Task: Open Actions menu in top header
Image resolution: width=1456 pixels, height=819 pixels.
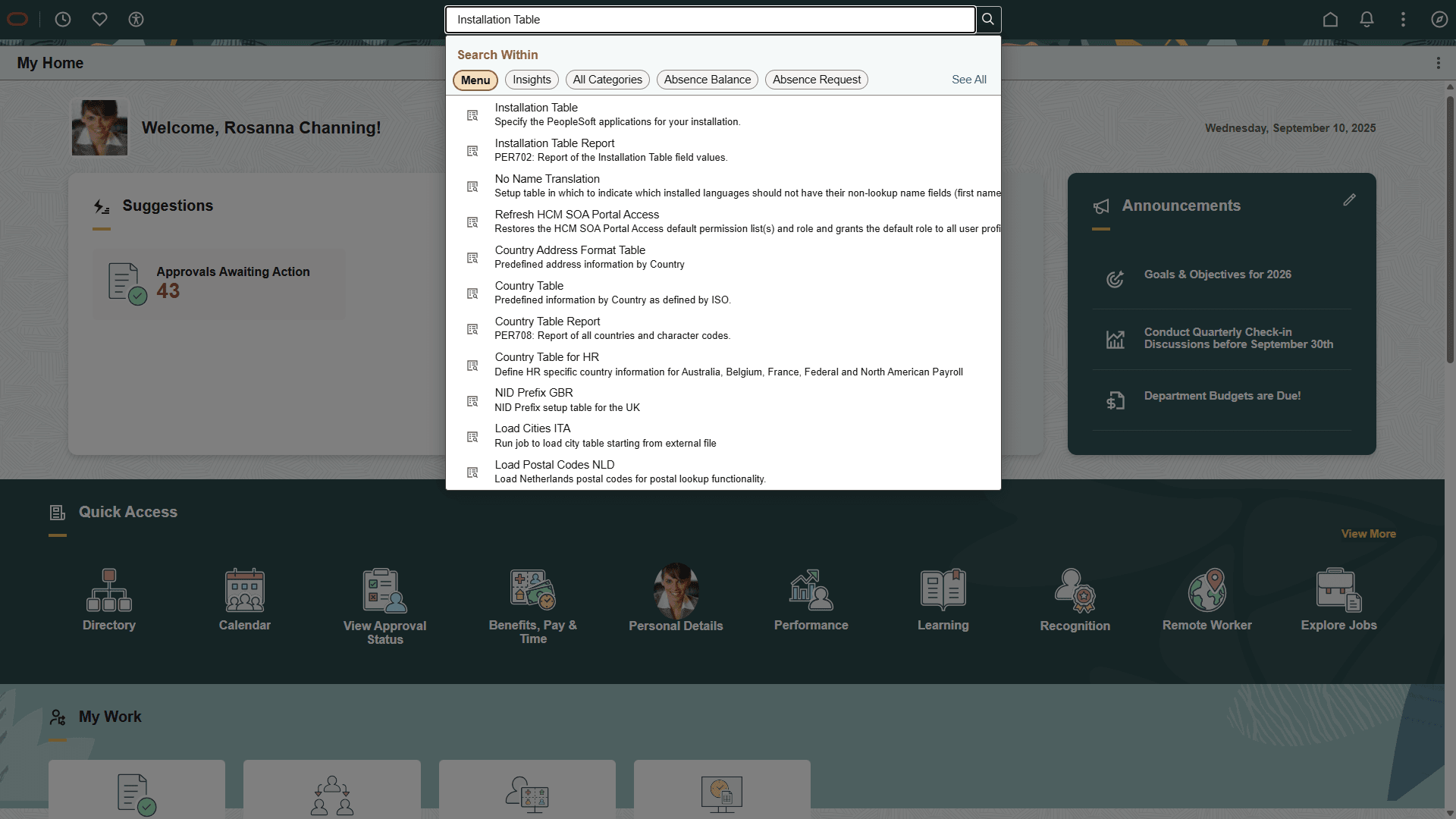Action: click(1403, 20)
